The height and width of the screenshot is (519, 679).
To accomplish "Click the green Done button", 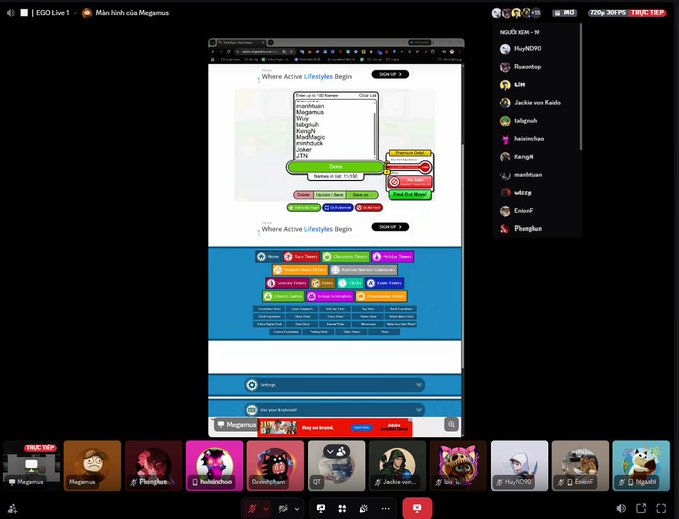I will pyautogui.click(x=336, y=167).
